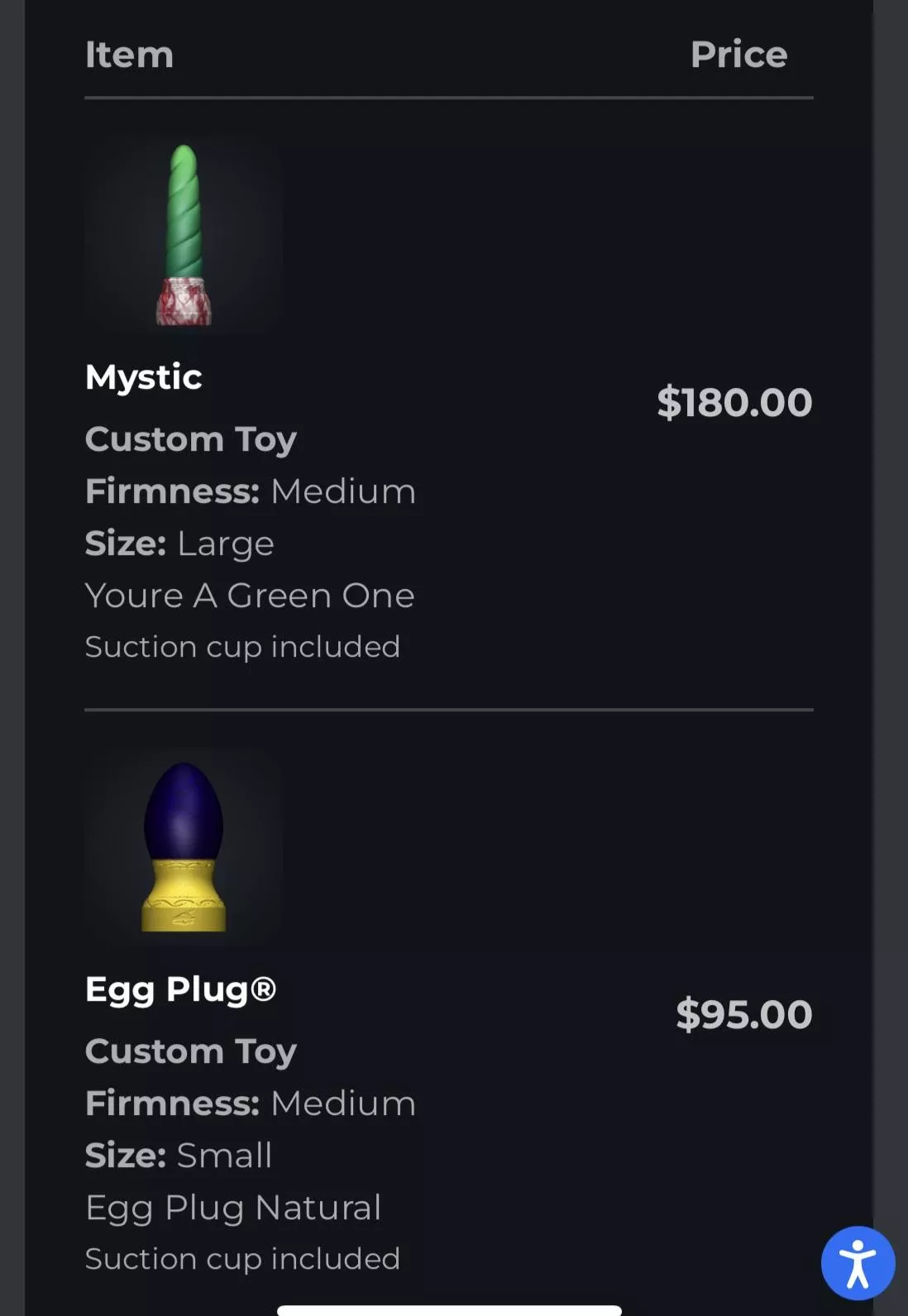Screen dimensions: 908x1316
Task: Click Custom Toy label under Egg Plug
Action: pos(190,1051)
